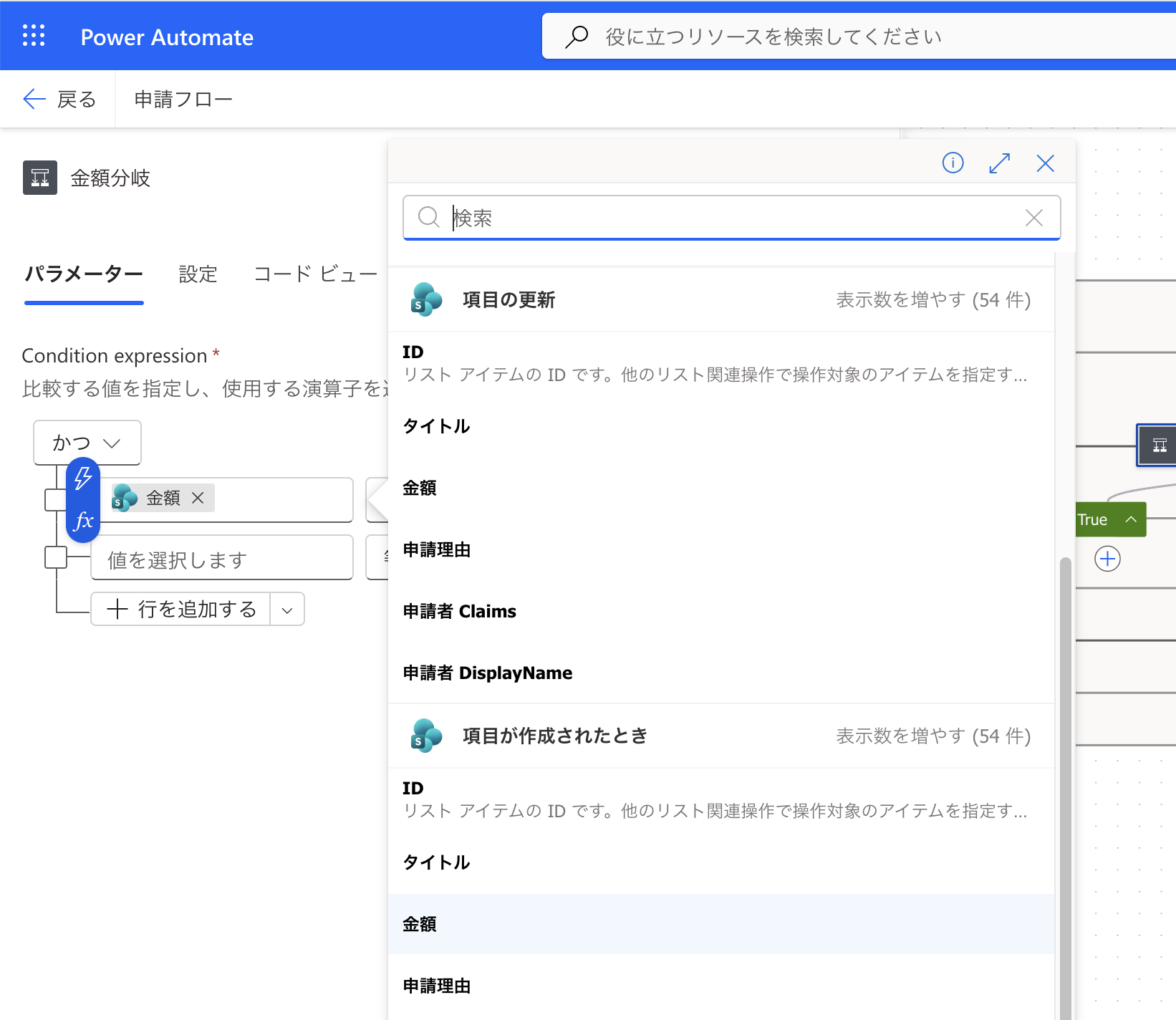Select 申請者 Claims item
This screenshot has height=1020, width=1176.
point(721,611)
